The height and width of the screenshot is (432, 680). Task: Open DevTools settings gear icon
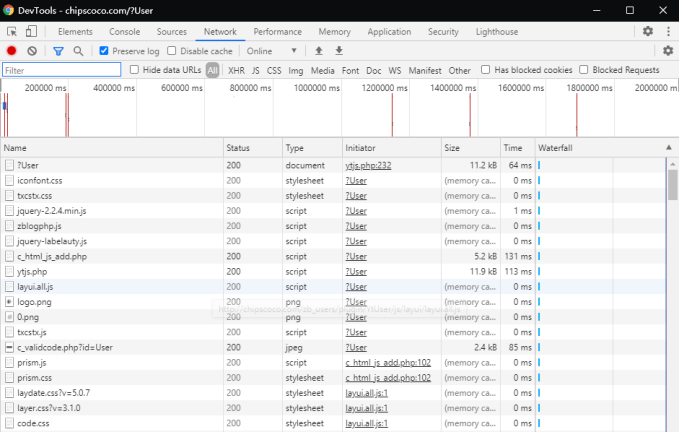click(x=648, y=31)
